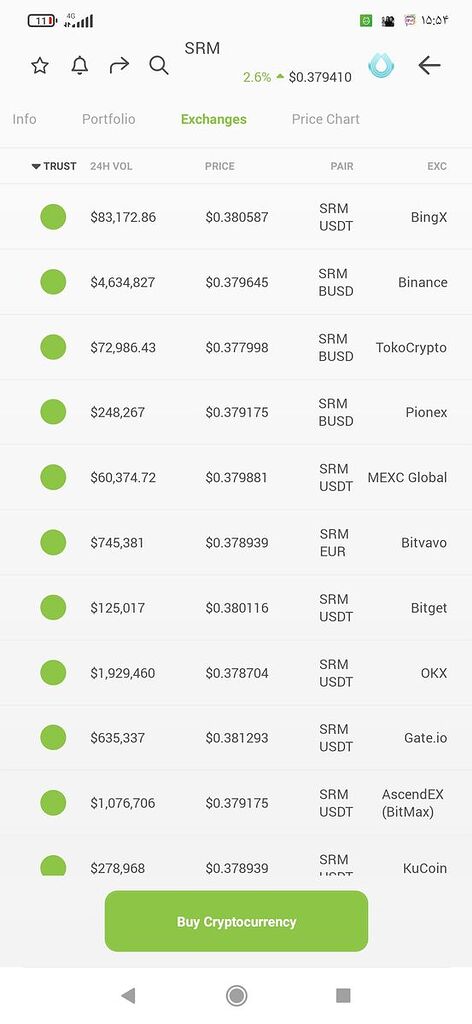
Task: Sort list by 24H VOL header
Action: (x=111, y=167)
